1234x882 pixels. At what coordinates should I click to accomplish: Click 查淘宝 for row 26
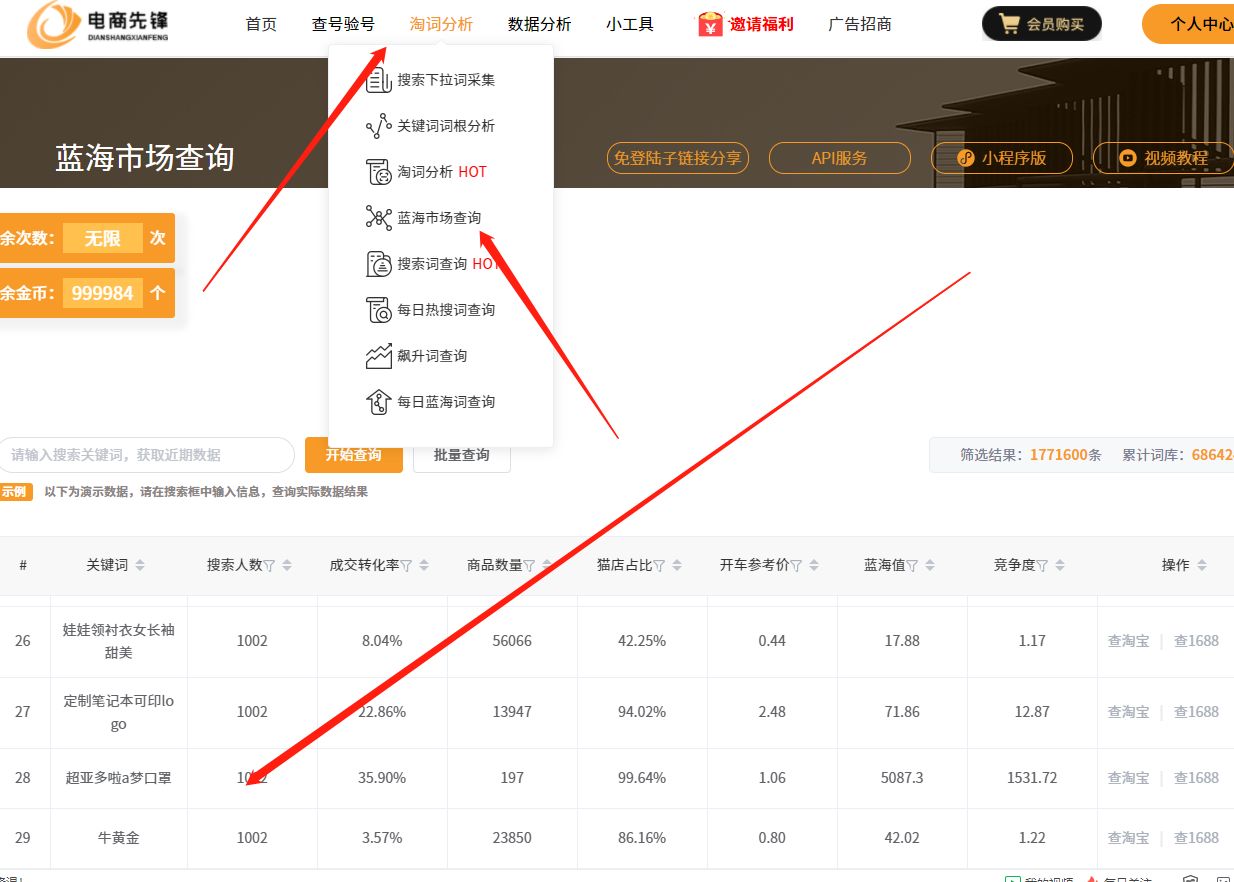click(1128, 641)
